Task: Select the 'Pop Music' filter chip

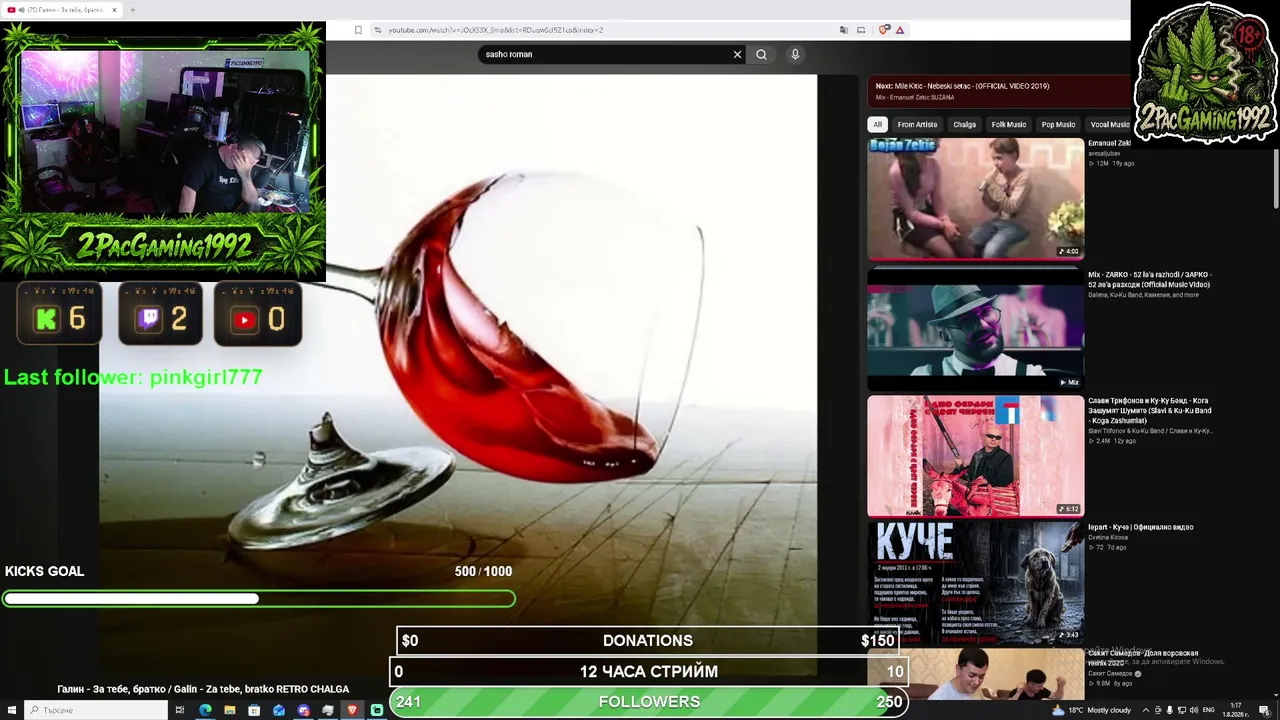Action: [1058, 124]
